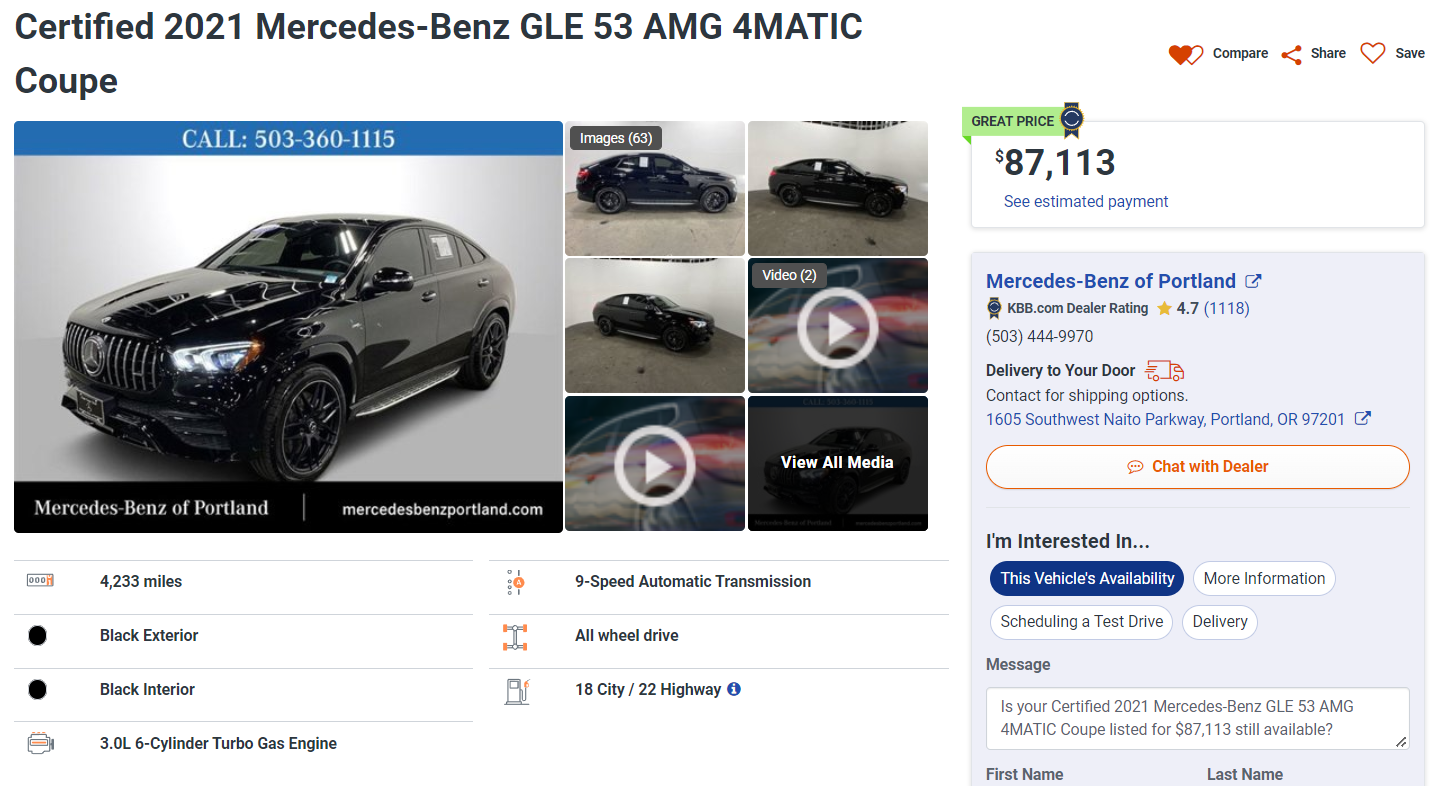Open the dealer's 1118 reviews link
Image resolution: width=1434 pixels, height=786 pixels.
click(x=1227, y=308)
